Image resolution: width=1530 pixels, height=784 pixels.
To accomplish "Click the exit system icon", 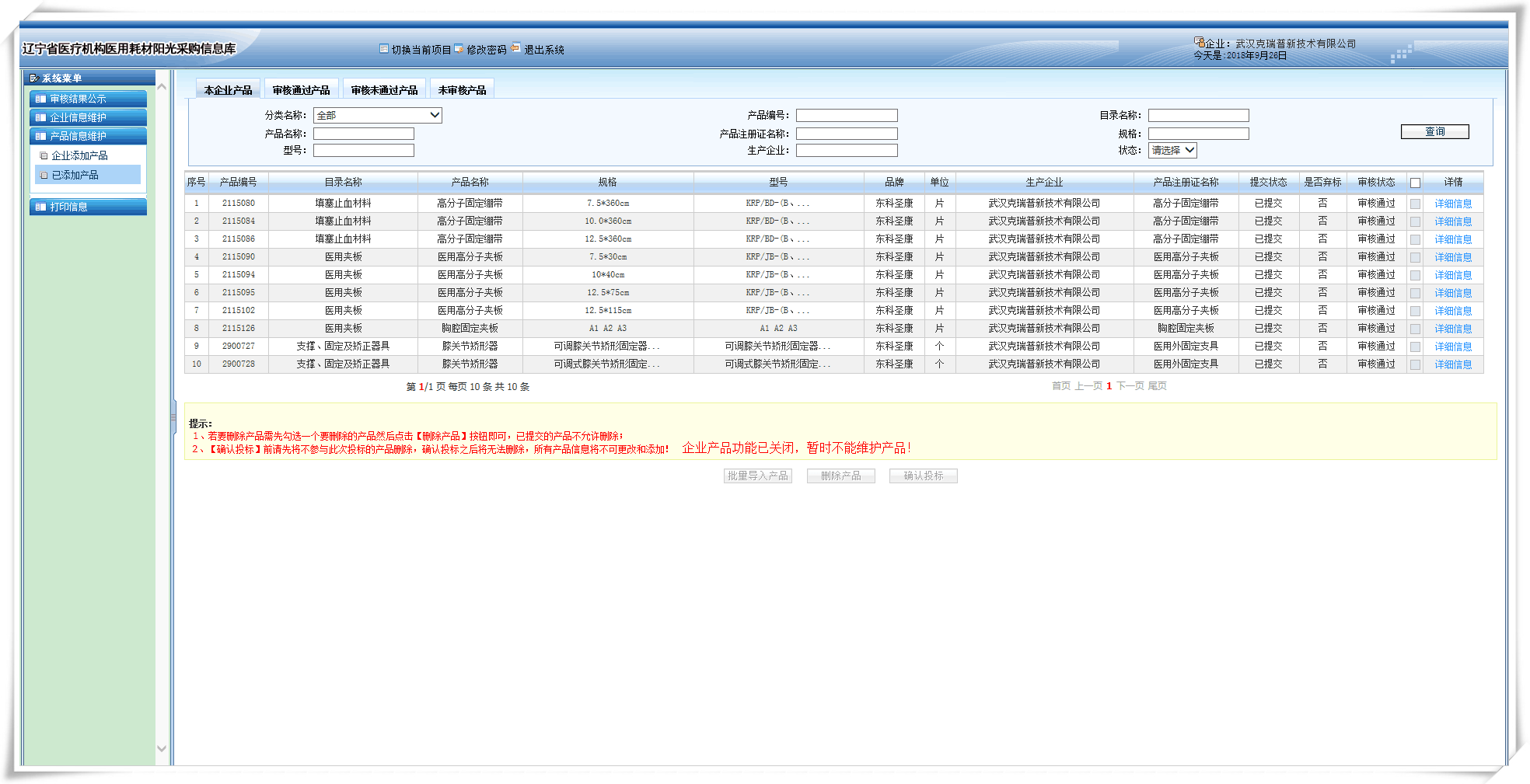I will coord(515,48).
